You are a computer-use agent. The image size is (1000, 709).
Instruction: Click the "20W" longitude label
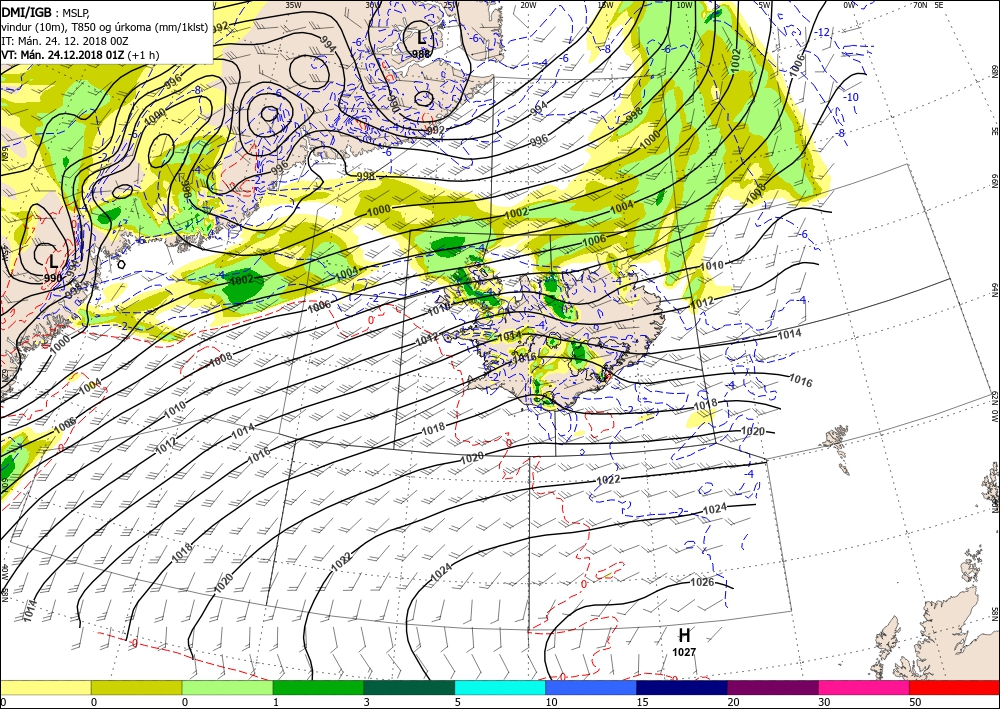click(x=527, y=4)
